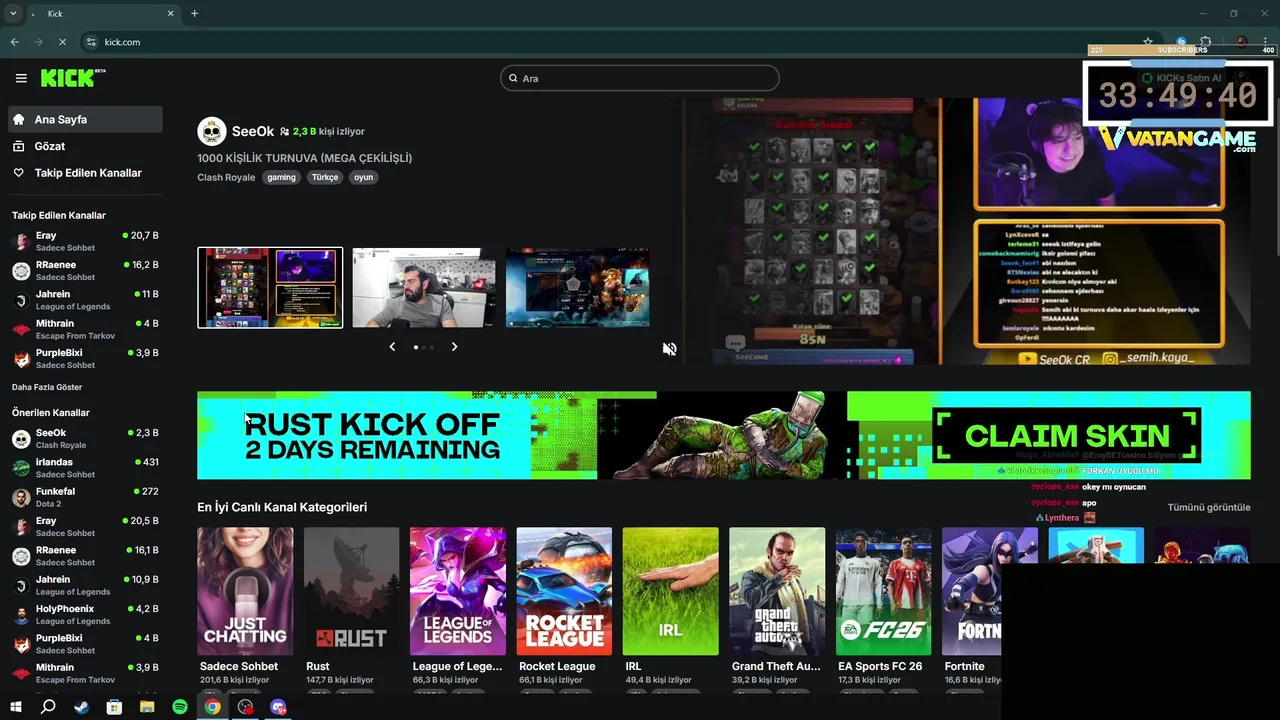
Task: Go to previous carousel slide
Action: coord(392,347)
